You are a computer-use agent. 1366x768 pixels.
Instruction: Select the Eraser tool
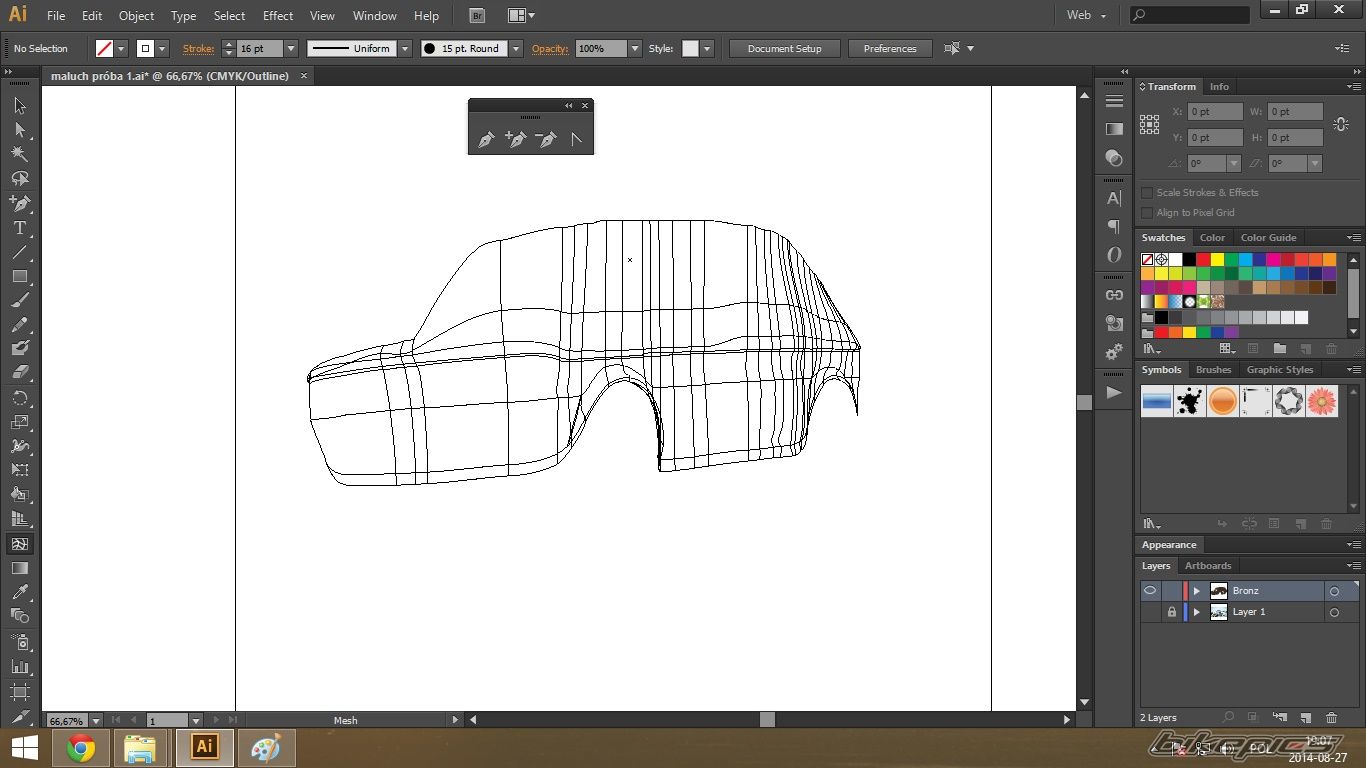[x=19, y=372]
